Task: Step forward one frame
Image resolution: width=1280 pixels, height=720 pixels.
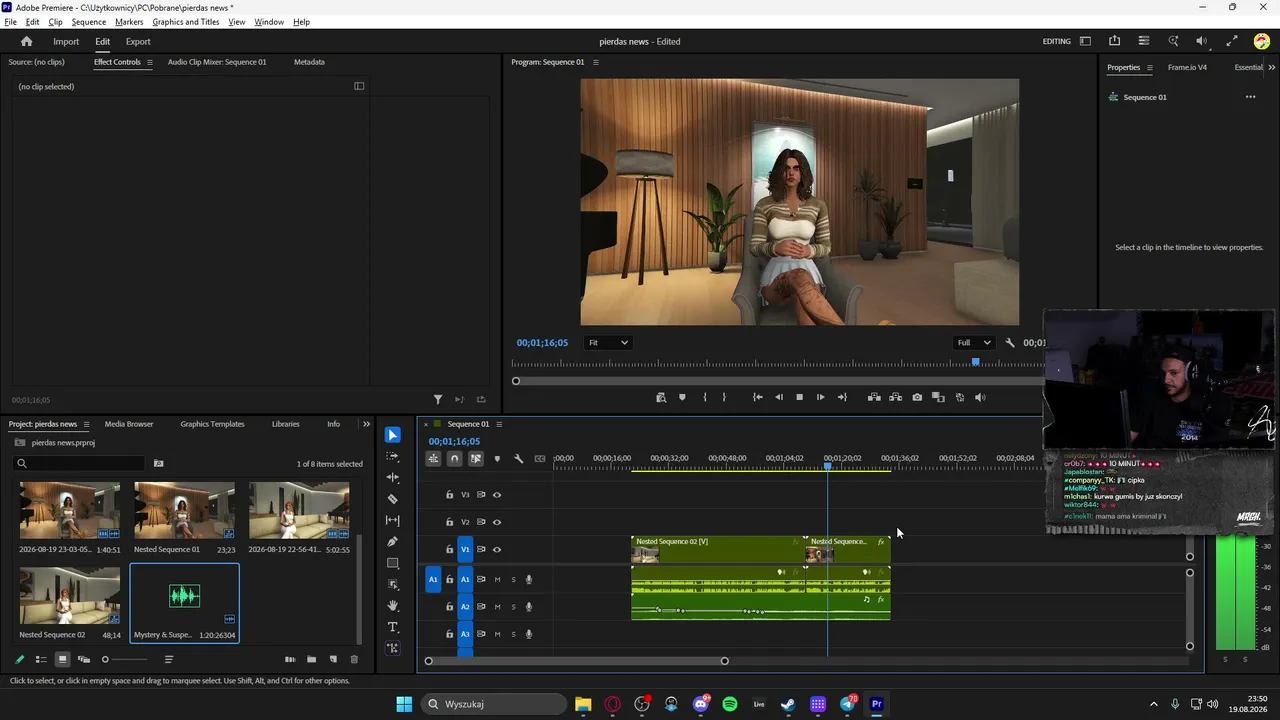Action: [820, 397]
